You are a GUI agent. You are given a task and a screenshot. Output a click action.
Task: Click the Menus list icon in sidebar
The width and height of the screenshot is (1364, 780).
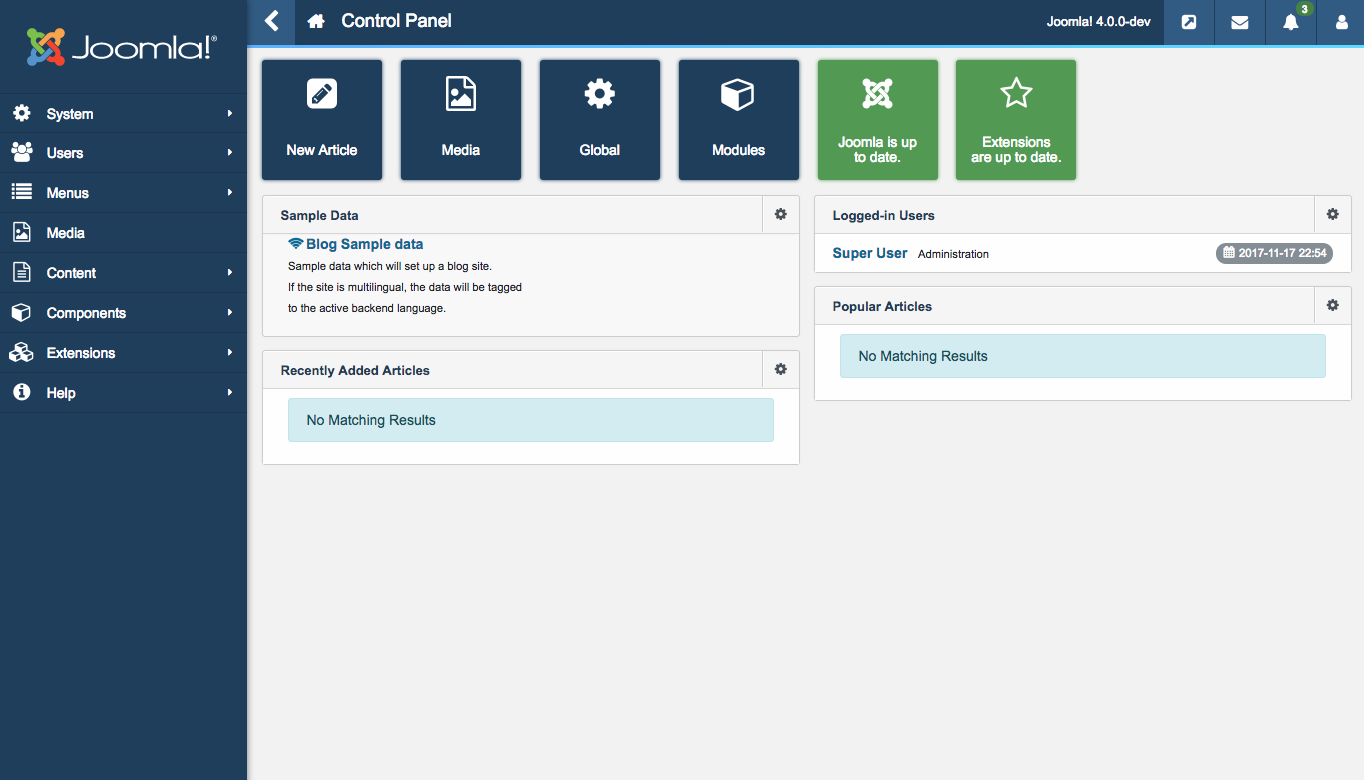21,192
